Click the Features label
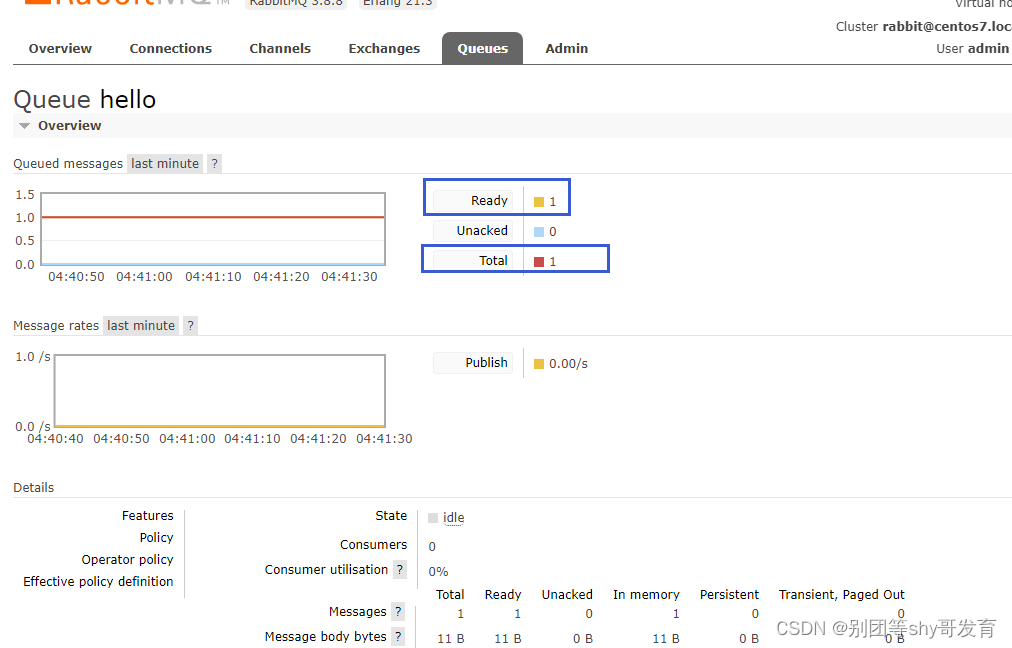The image size is (1012, 648). click(x=147, y=516)
